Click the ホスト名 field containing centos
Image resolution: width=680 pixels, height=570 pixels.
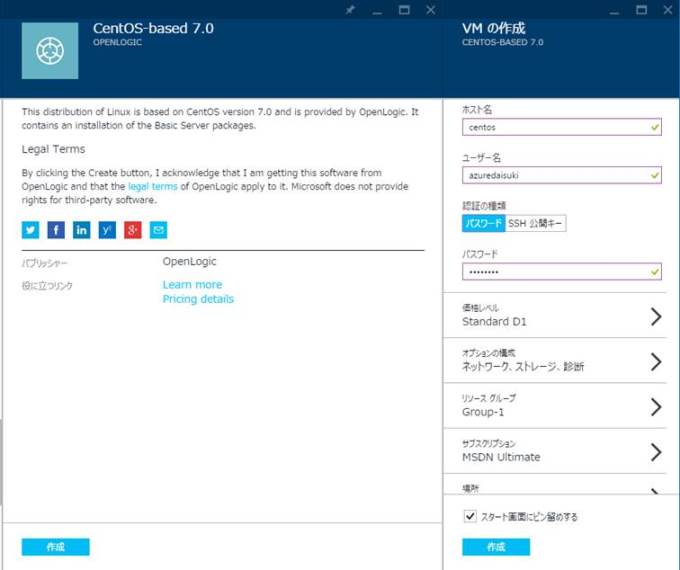coord(562,127)
